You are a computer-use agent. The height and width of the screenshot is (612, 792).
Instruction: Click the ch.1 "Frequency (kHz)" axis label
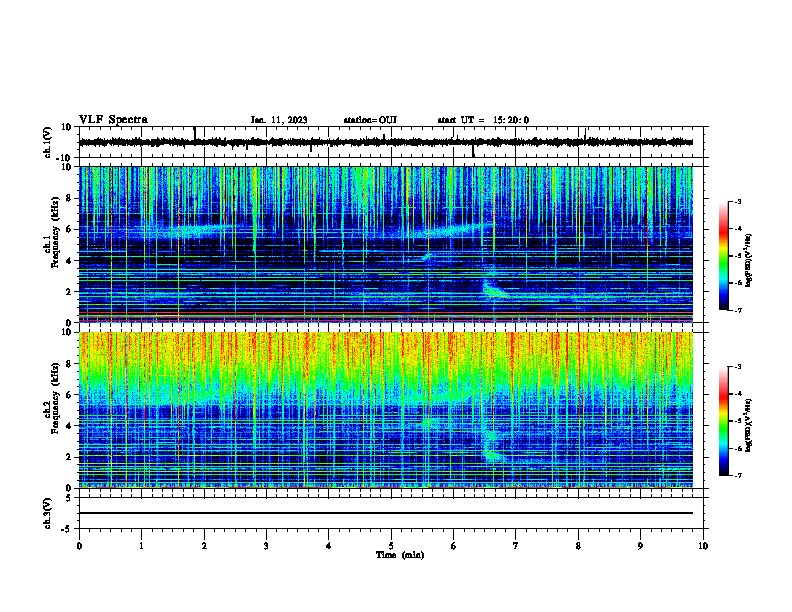pyautogui.click(x=55, y=232)
